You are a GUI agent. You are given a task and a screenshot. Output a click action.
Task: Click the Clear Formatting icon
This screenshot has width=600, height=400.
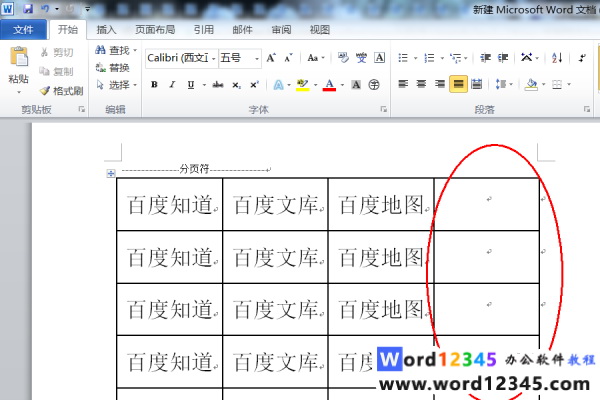coord(343,58)
